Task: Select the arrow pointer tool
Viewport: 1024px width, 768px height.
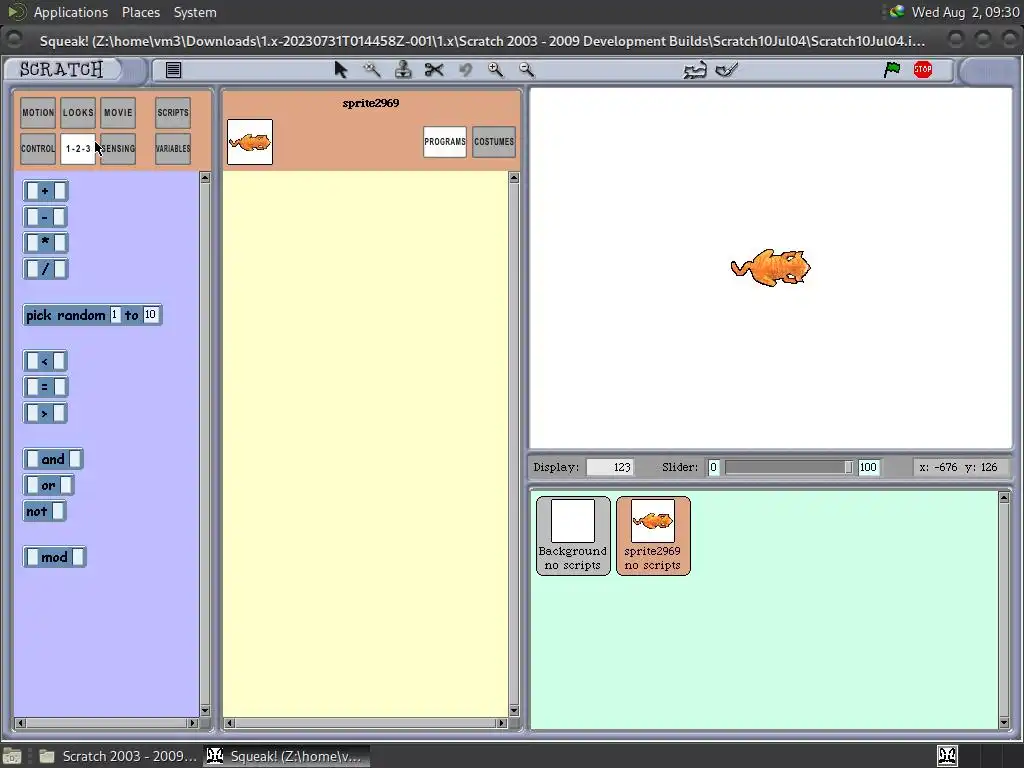Action: 340,70
